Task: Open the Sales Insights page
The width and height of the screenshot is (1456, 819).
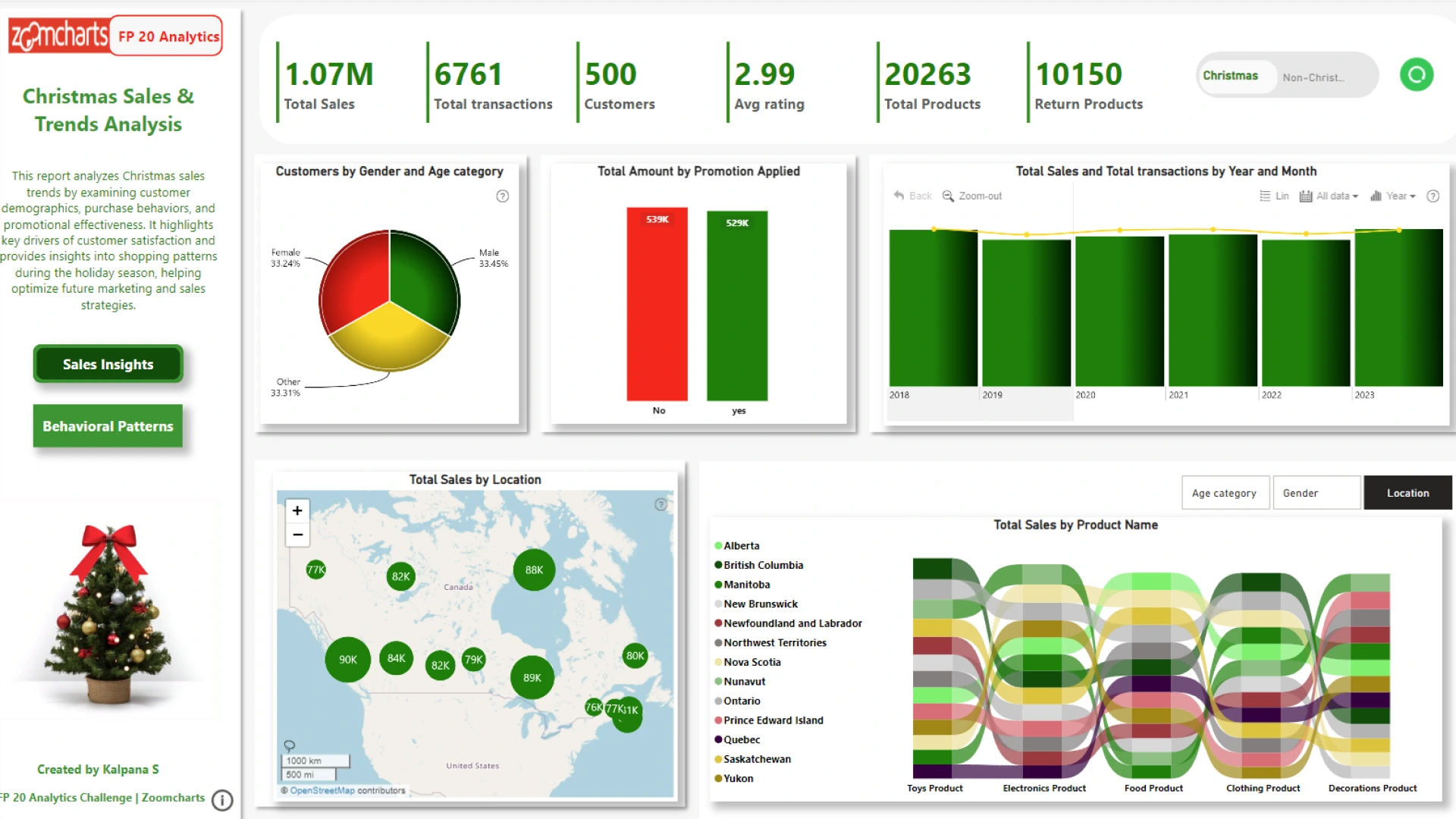Action: [108, 365]
